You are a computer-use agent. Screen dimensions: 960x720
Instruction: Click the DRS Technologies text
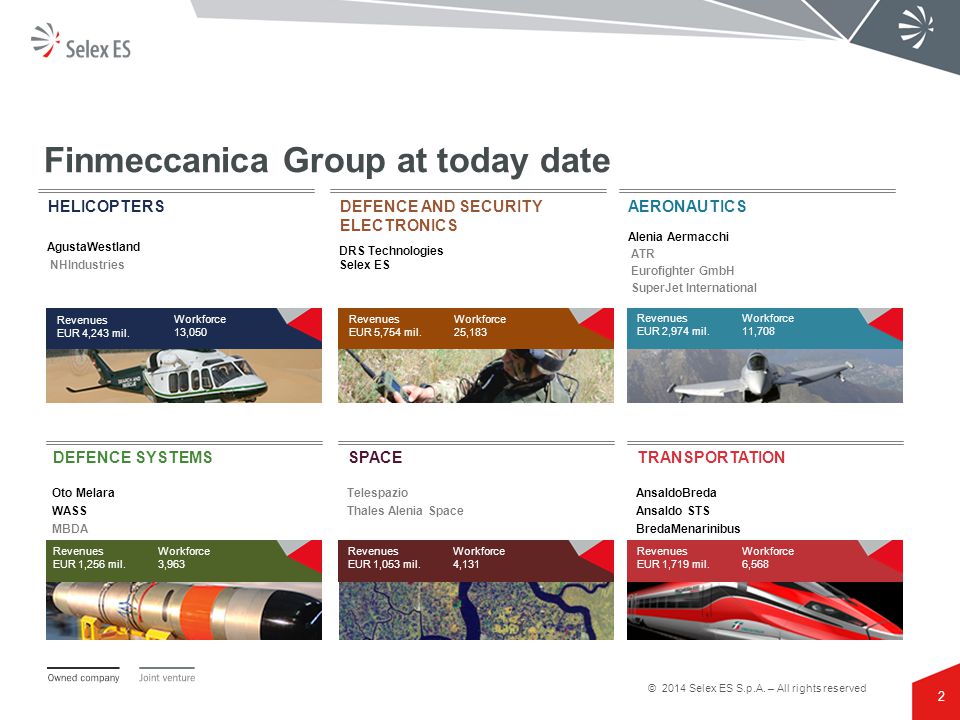(391, 250)
